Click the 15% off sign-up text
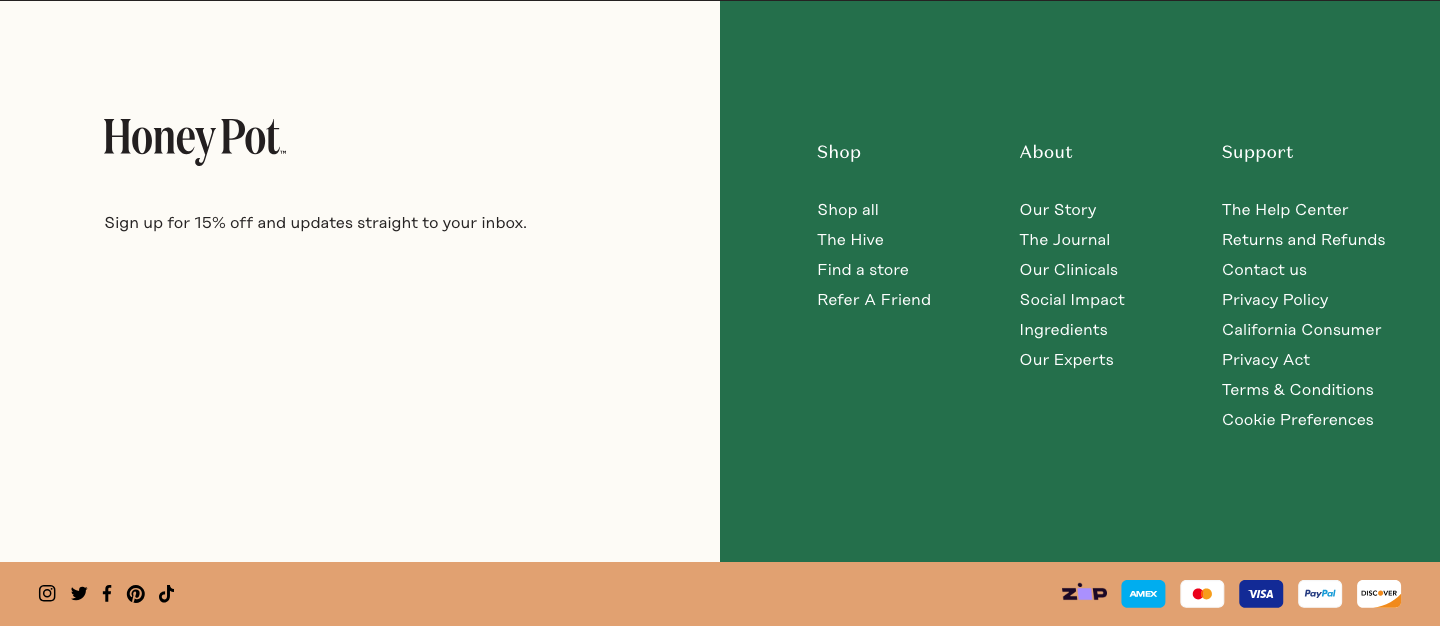The image size is (1440, 626). (316, 223)
